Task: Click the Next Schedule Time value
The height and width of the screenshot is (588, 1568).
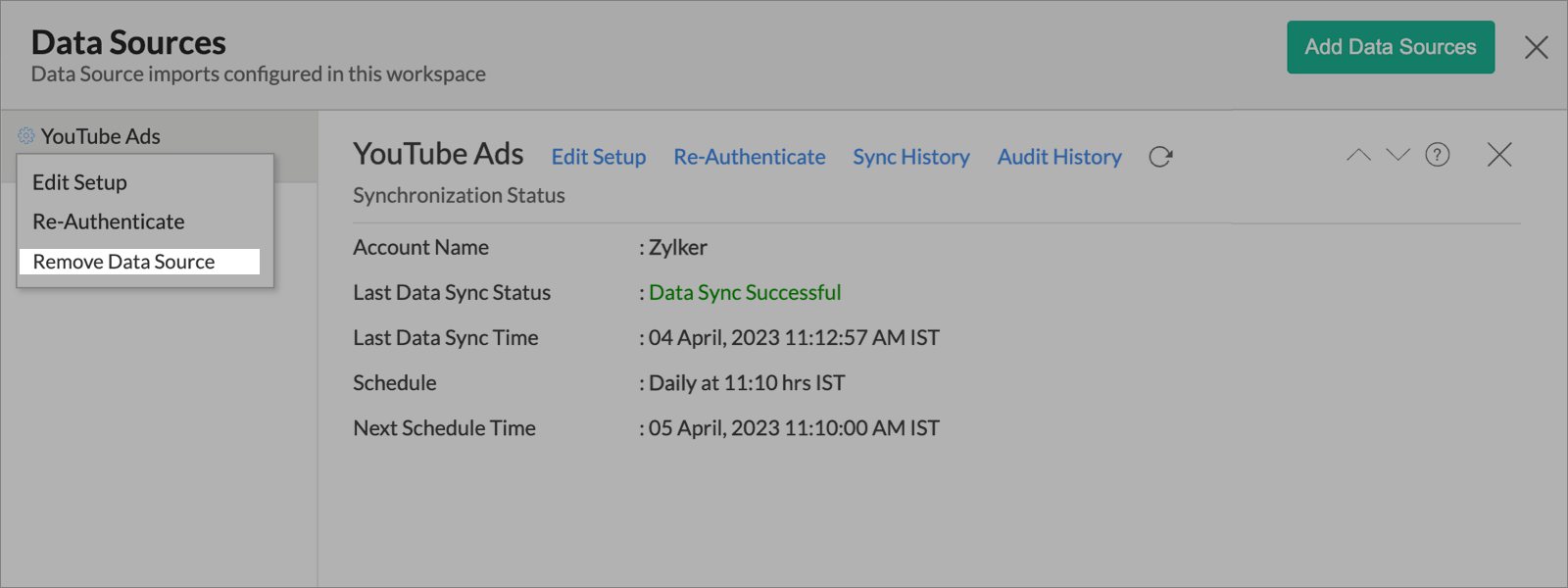Action: pyautogui.click(x=794, y=427)
